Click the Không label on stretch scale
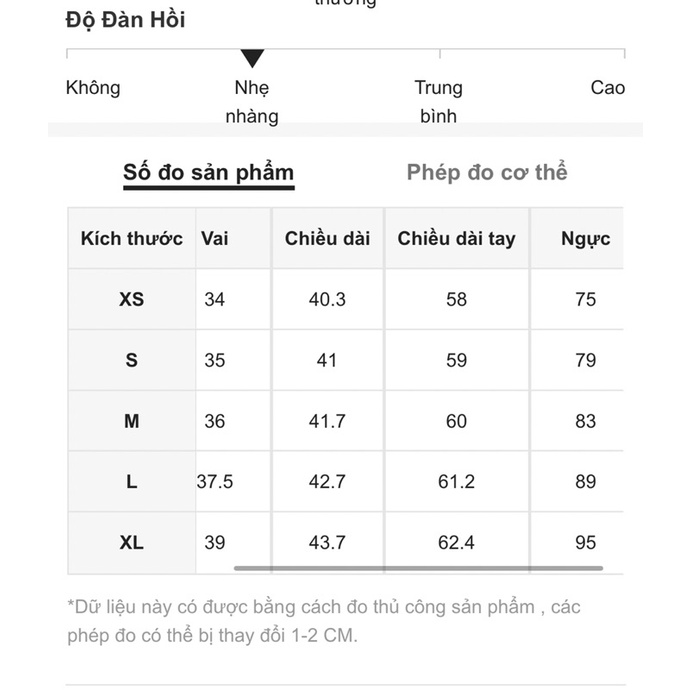Viewport: 690px width, 690px height. click(x=93, y=88)
